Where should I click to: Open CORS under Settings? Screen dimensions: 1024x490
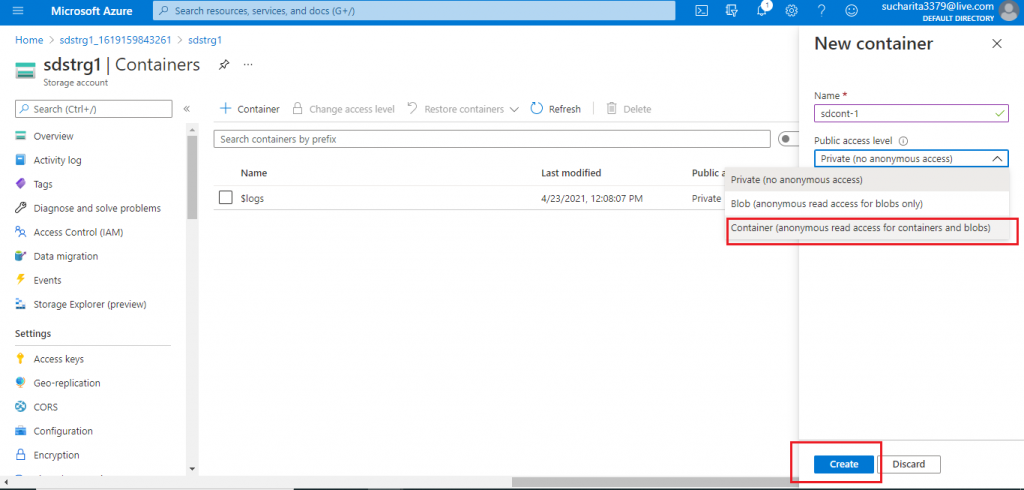coord(45,407)
